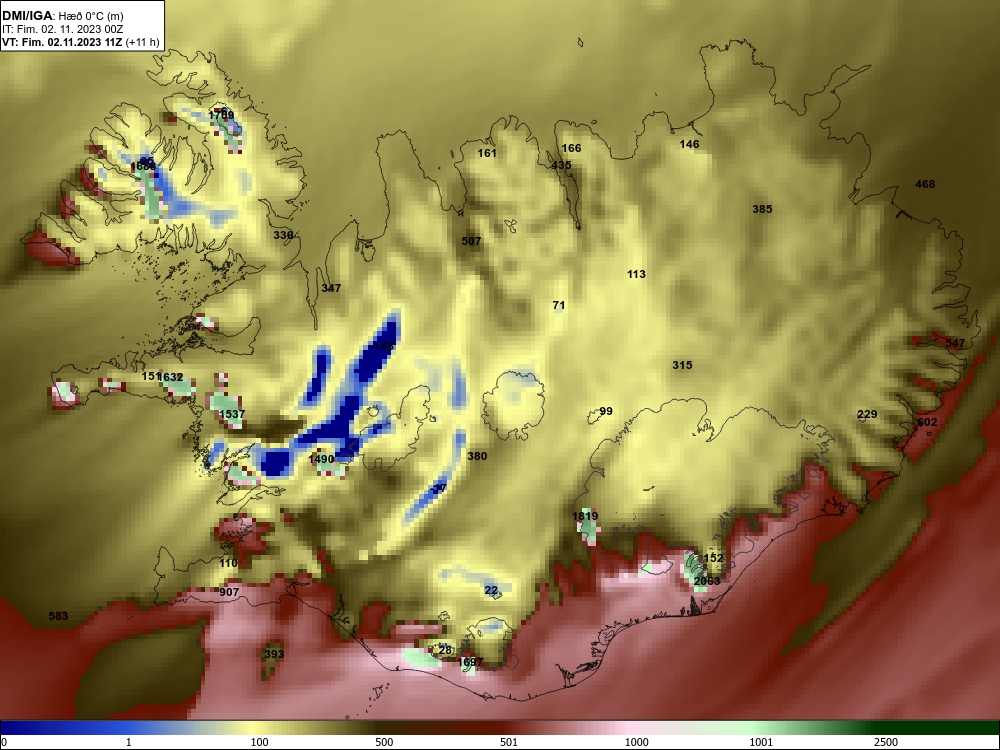Click the offshore value 583

click(58, 616)
